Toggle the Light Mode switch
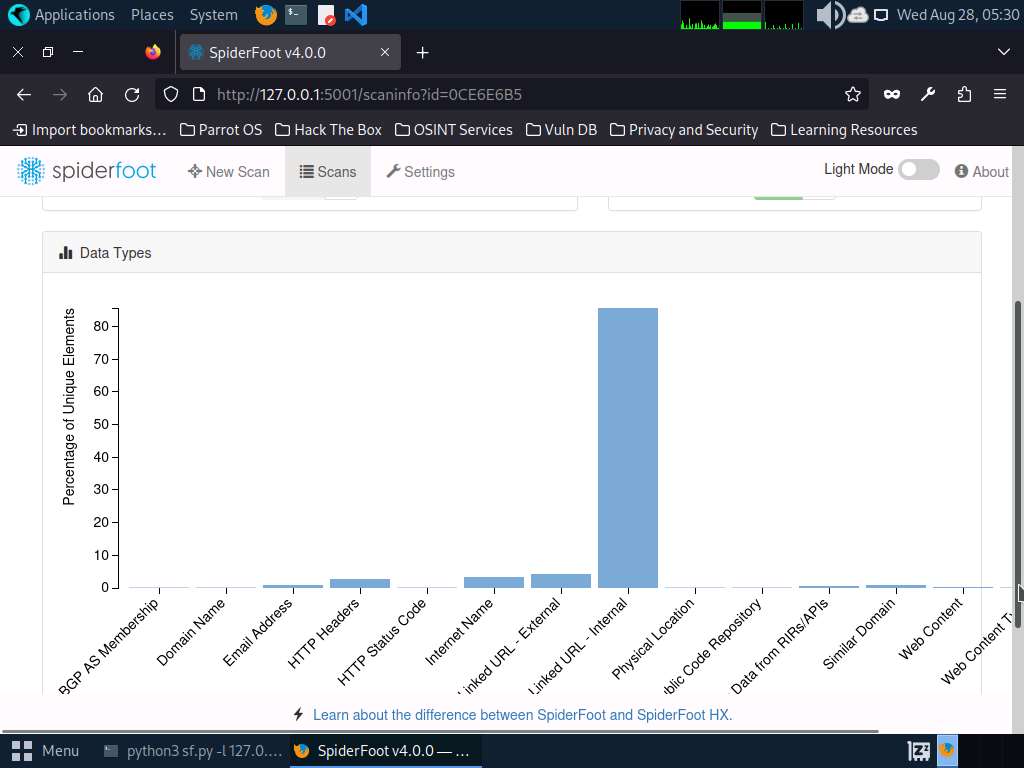This screenshot has width=1024, height=768. pos(918,170)
